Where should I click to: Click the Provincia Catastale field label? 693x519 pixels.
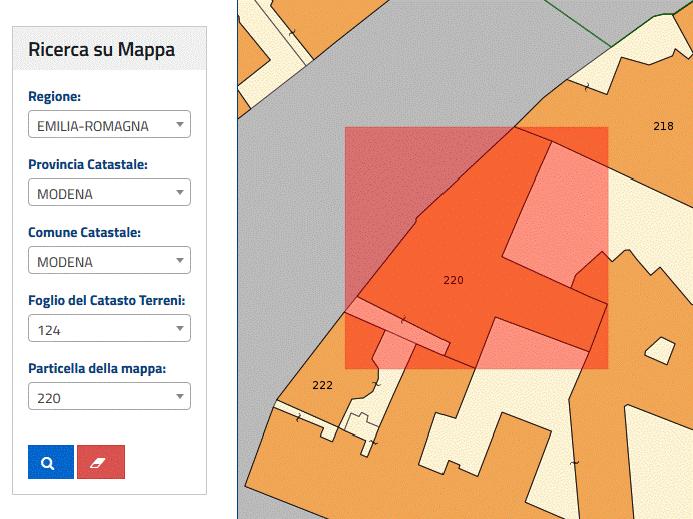click(88, 164)
